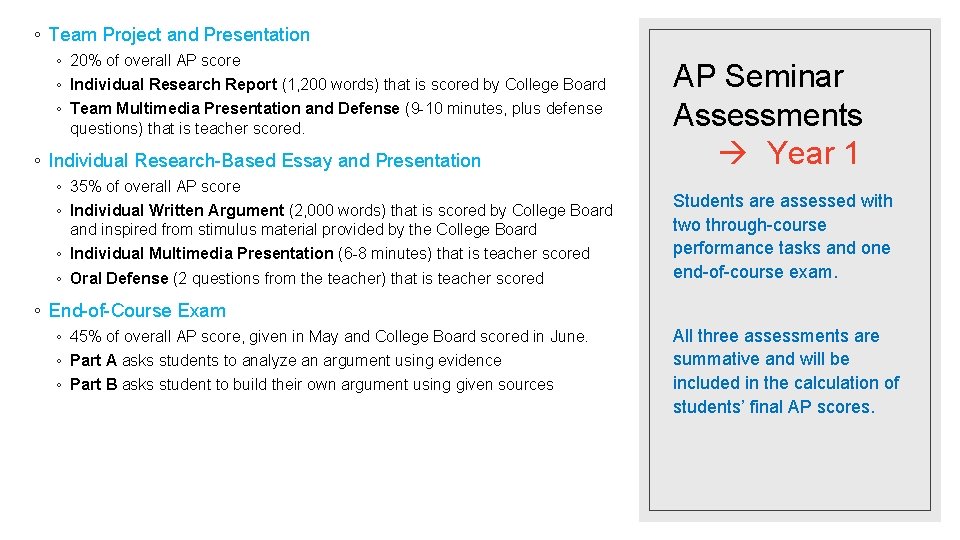Screen dimensions: 960x540
Task: Click the defense questions that is teacher scored line
Action: pyautogui.click(x=187, y=129)
